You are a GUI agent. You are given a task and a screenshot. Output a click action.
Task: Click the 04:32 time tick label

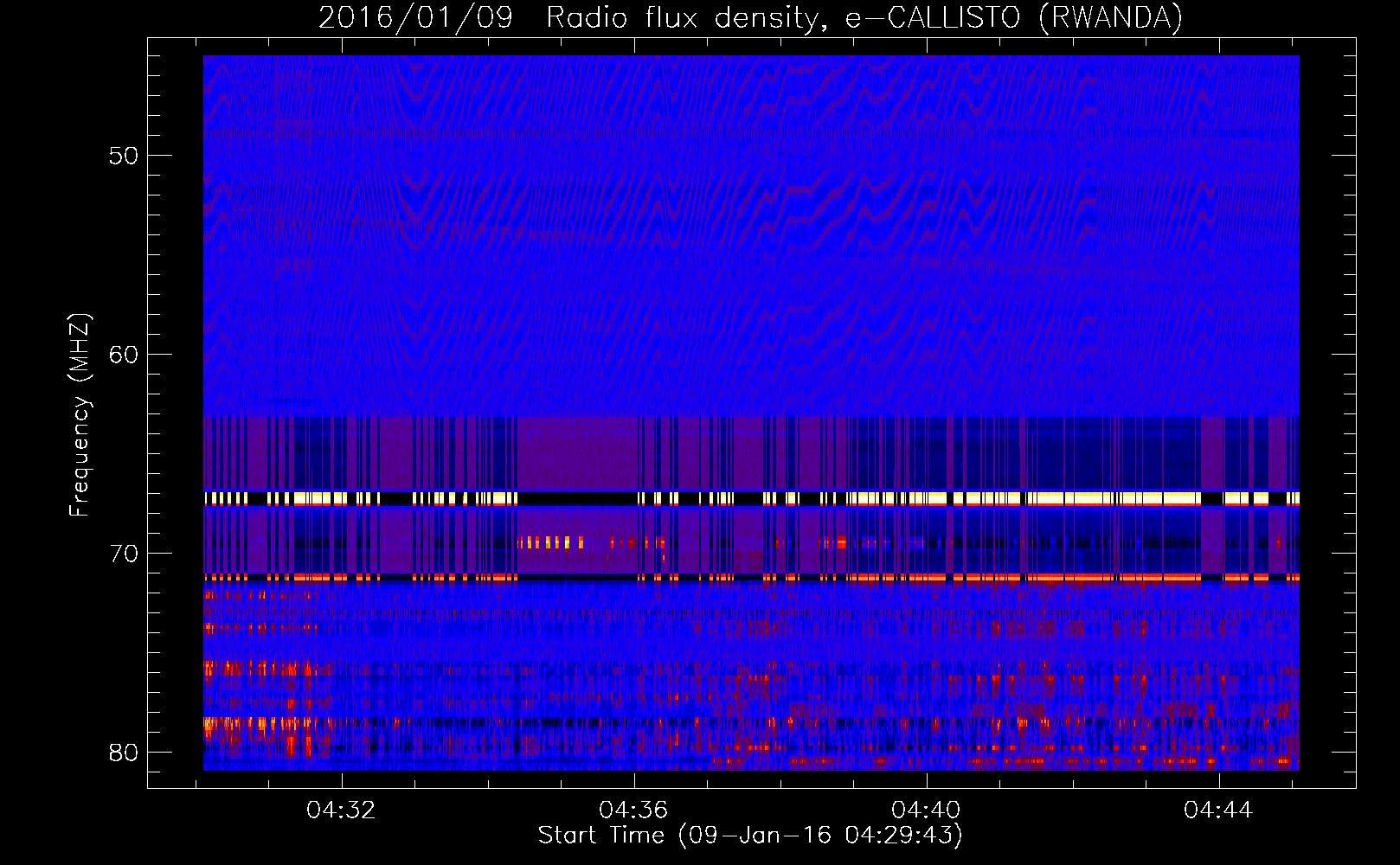(342, 810)
